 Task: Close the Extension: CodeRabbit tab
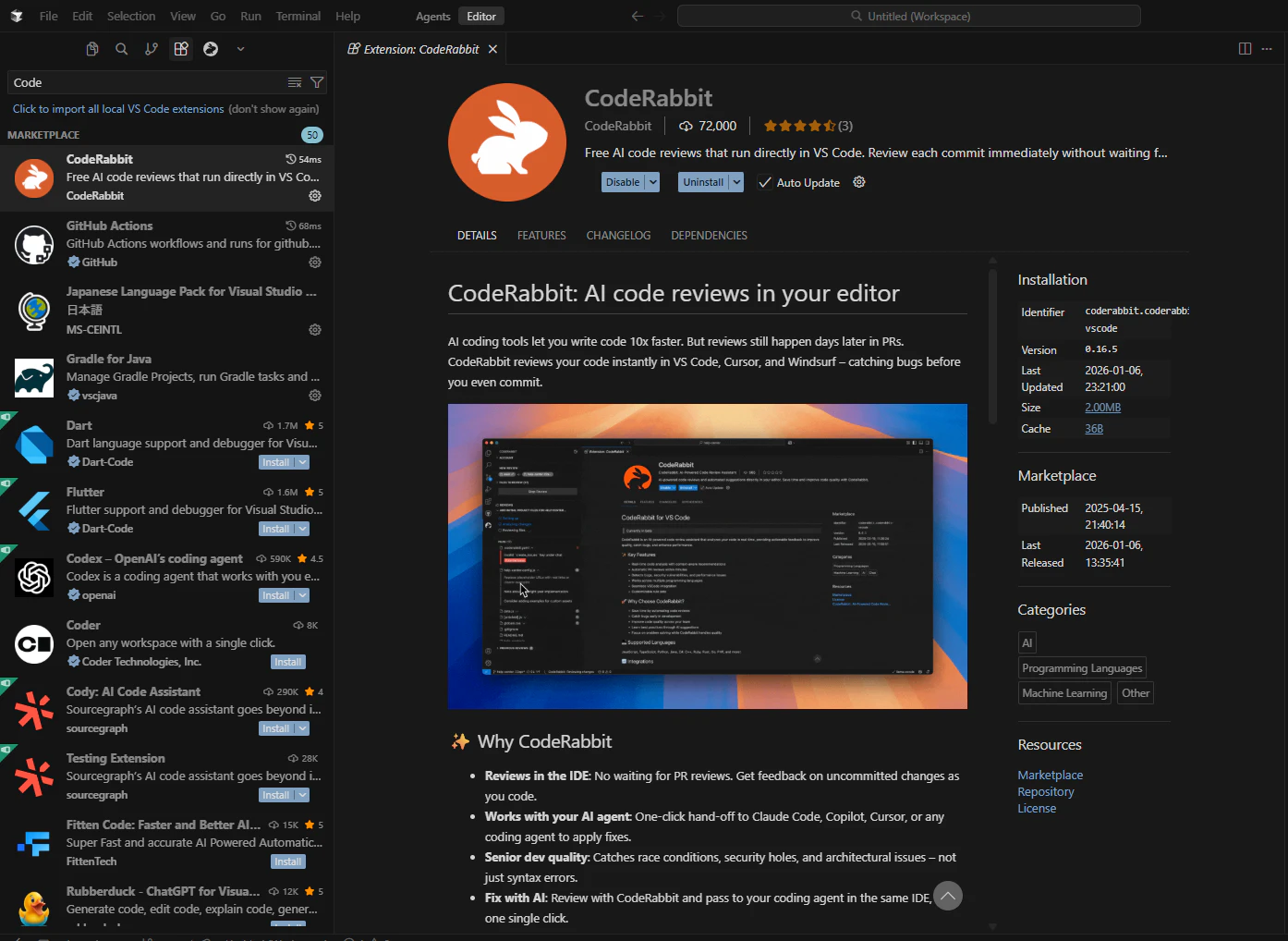(x=492, y=49)
